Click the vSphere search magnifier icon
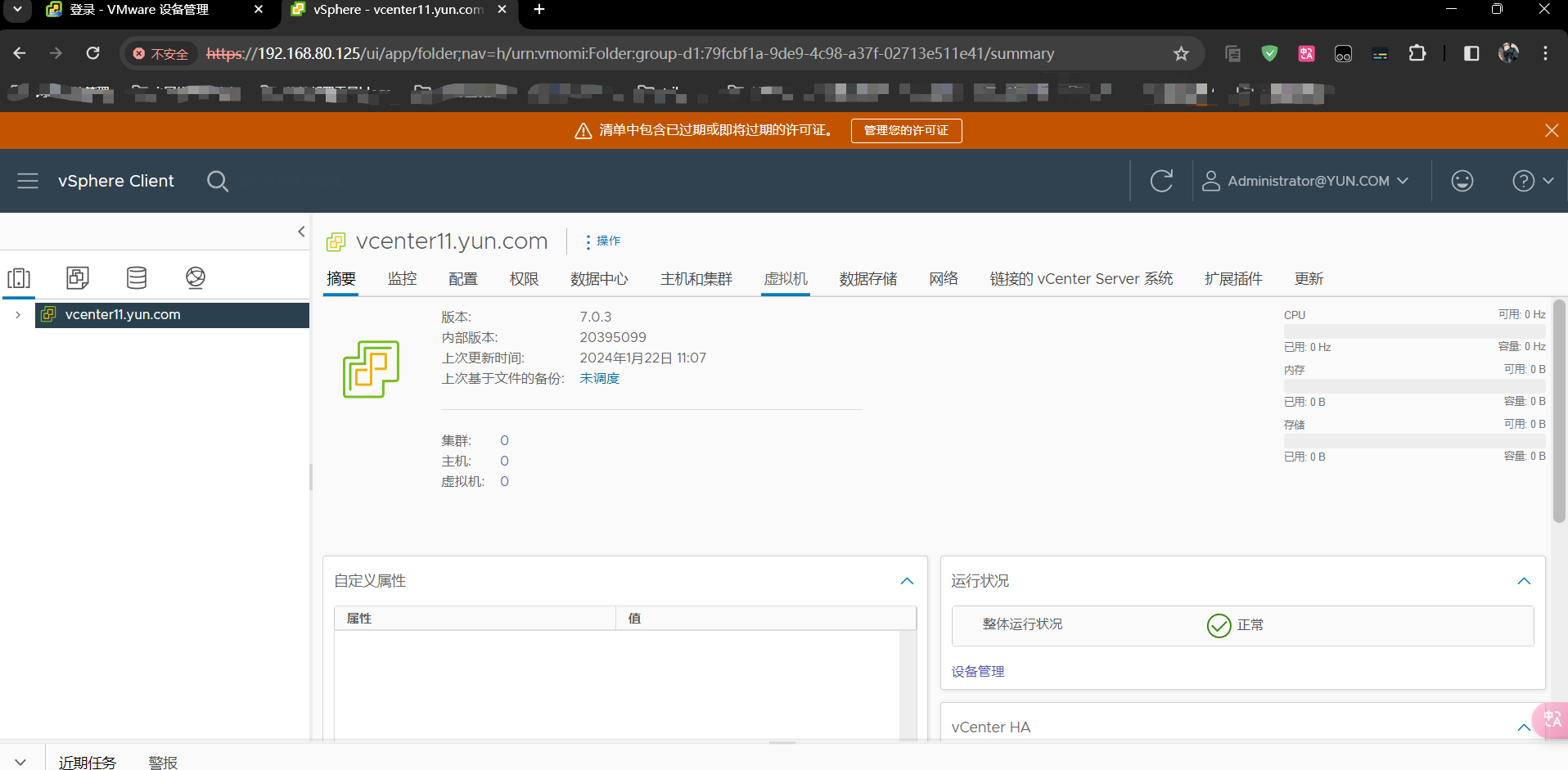Image resolution: width=1568 pixels, height=770 pixels. tap(218, 181)
